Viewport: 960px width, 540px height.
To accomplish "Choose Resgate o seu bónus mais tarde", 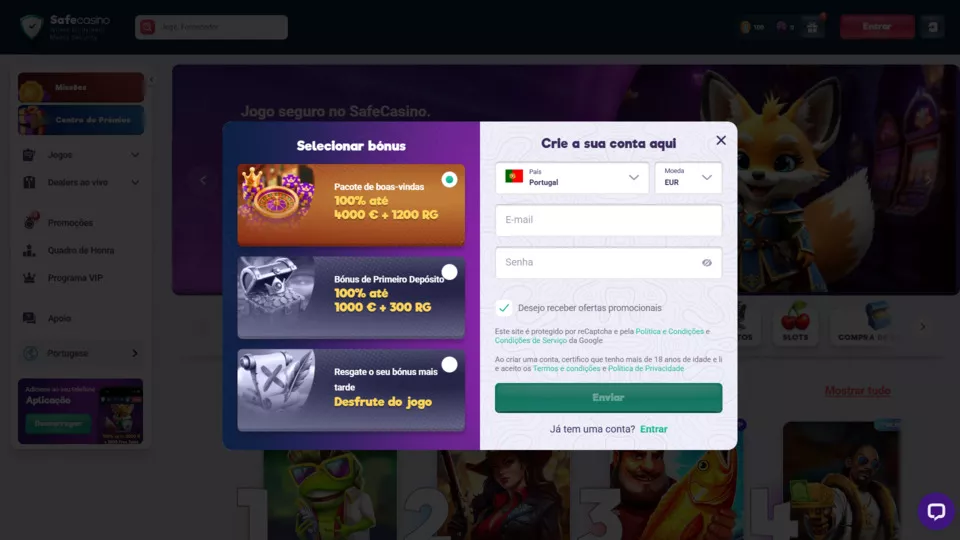I will pos(449,364).
